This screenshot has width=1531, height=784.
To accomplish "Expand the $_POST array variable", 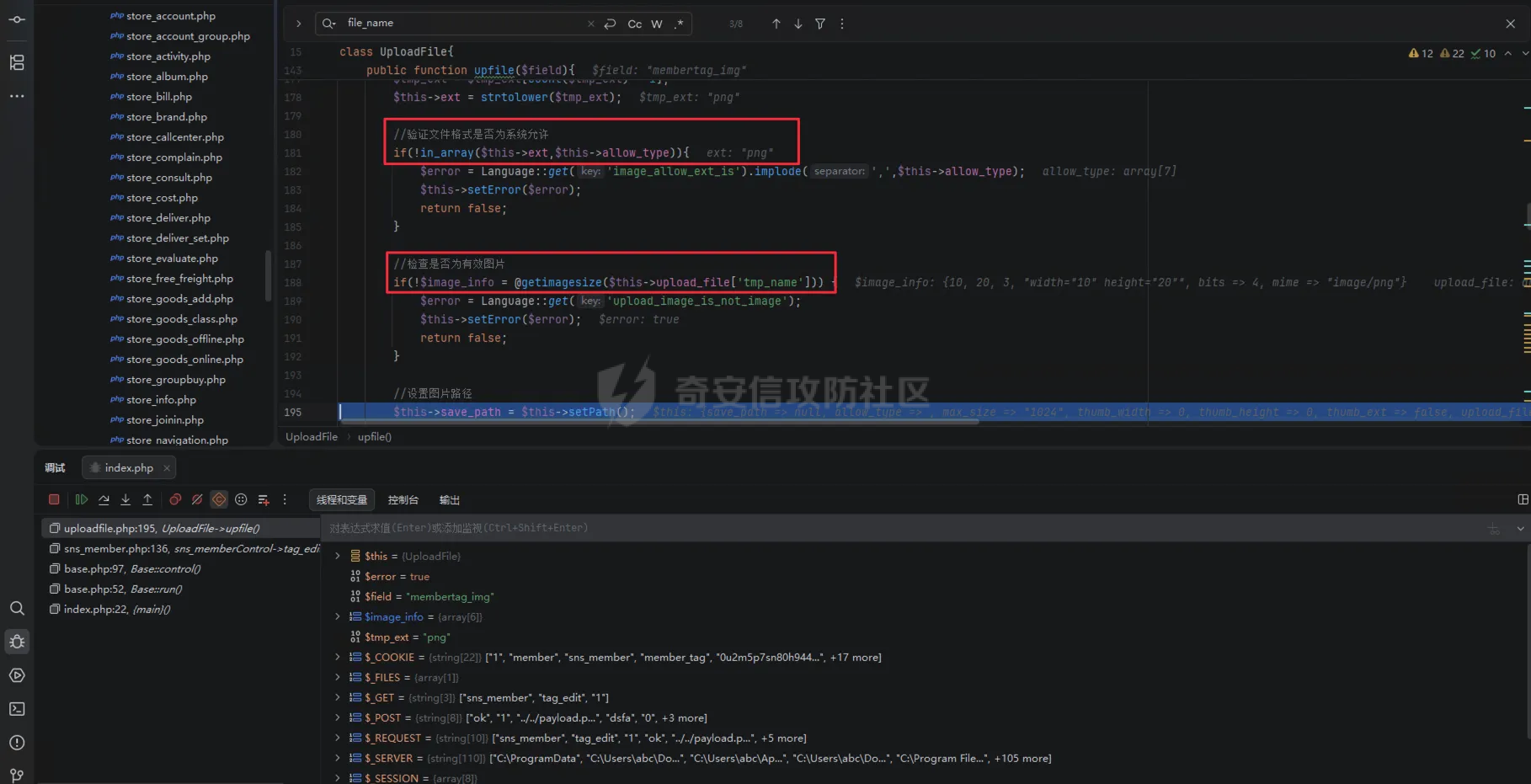I will point(338,717).
